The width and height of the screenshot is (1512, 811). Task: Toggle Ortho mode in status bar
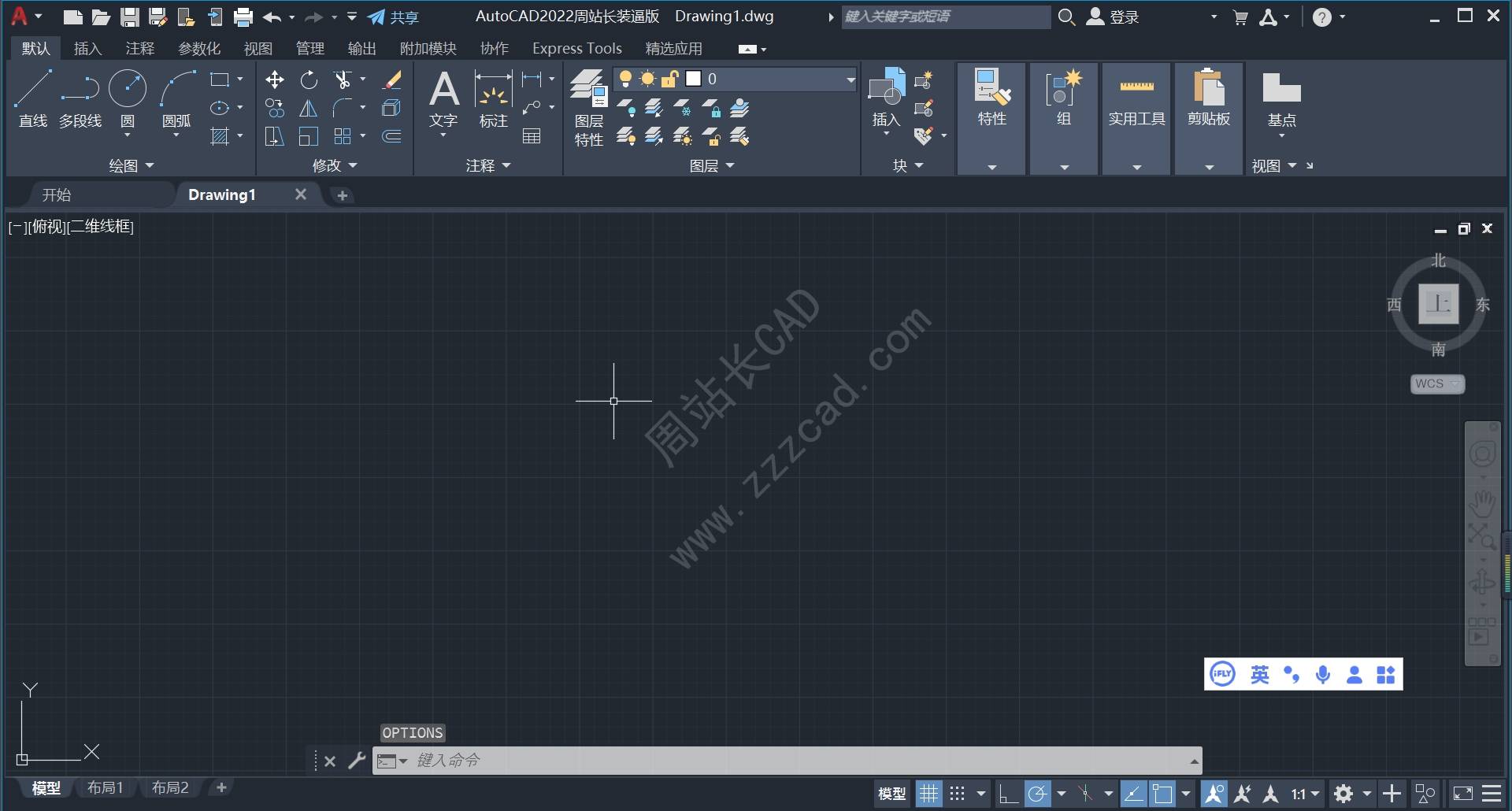point(1008,794)
